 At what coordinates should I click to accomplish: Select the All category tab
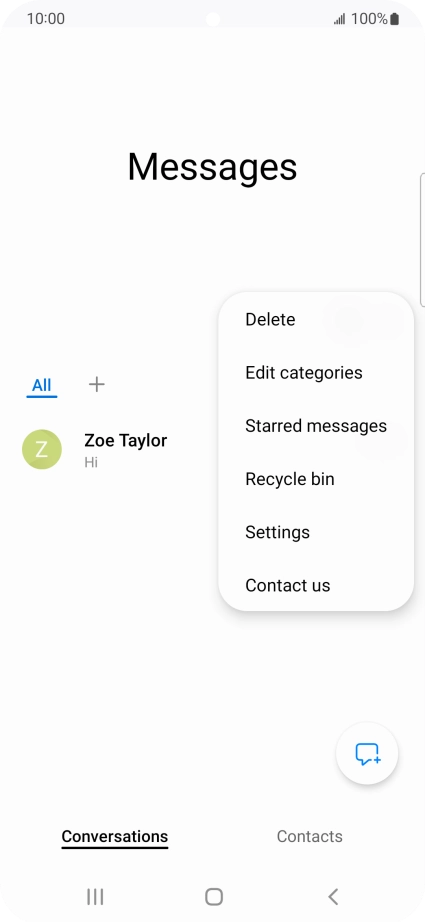click(x=42, y=386)
